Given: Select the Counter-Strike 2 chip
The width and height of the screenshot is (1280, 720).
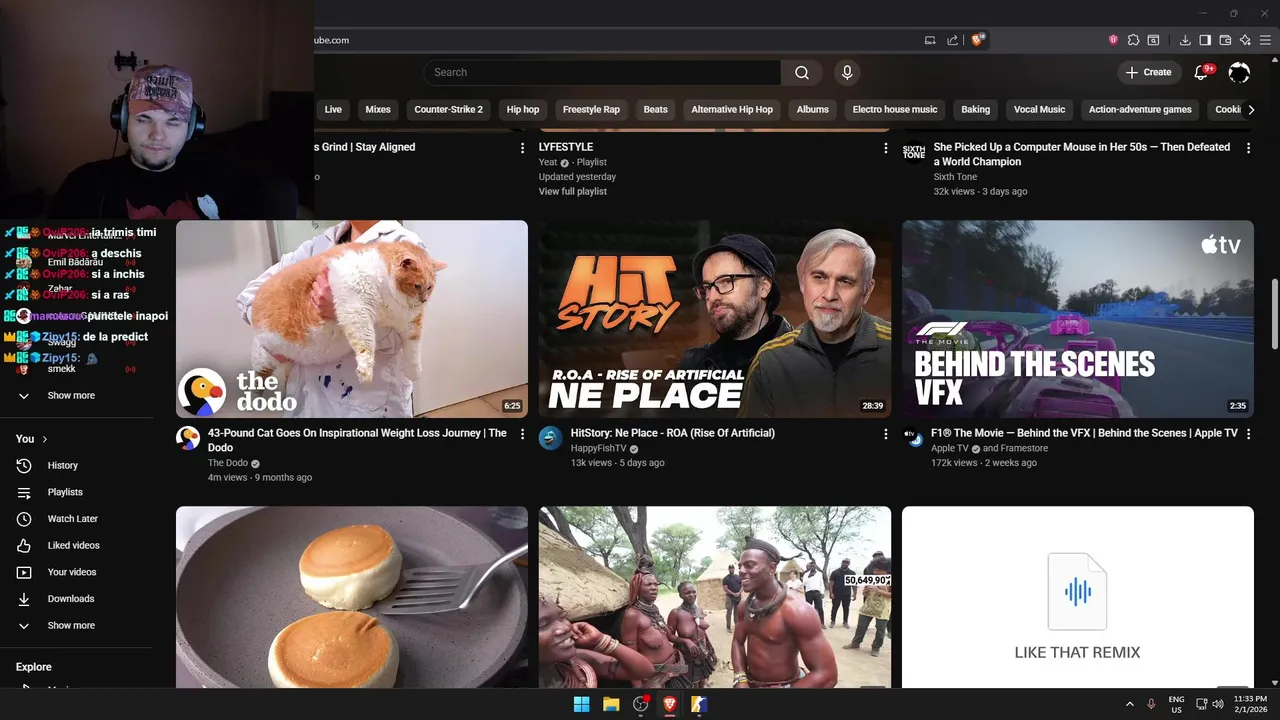Looking at the screenshot, I should (x=448, y=110).
